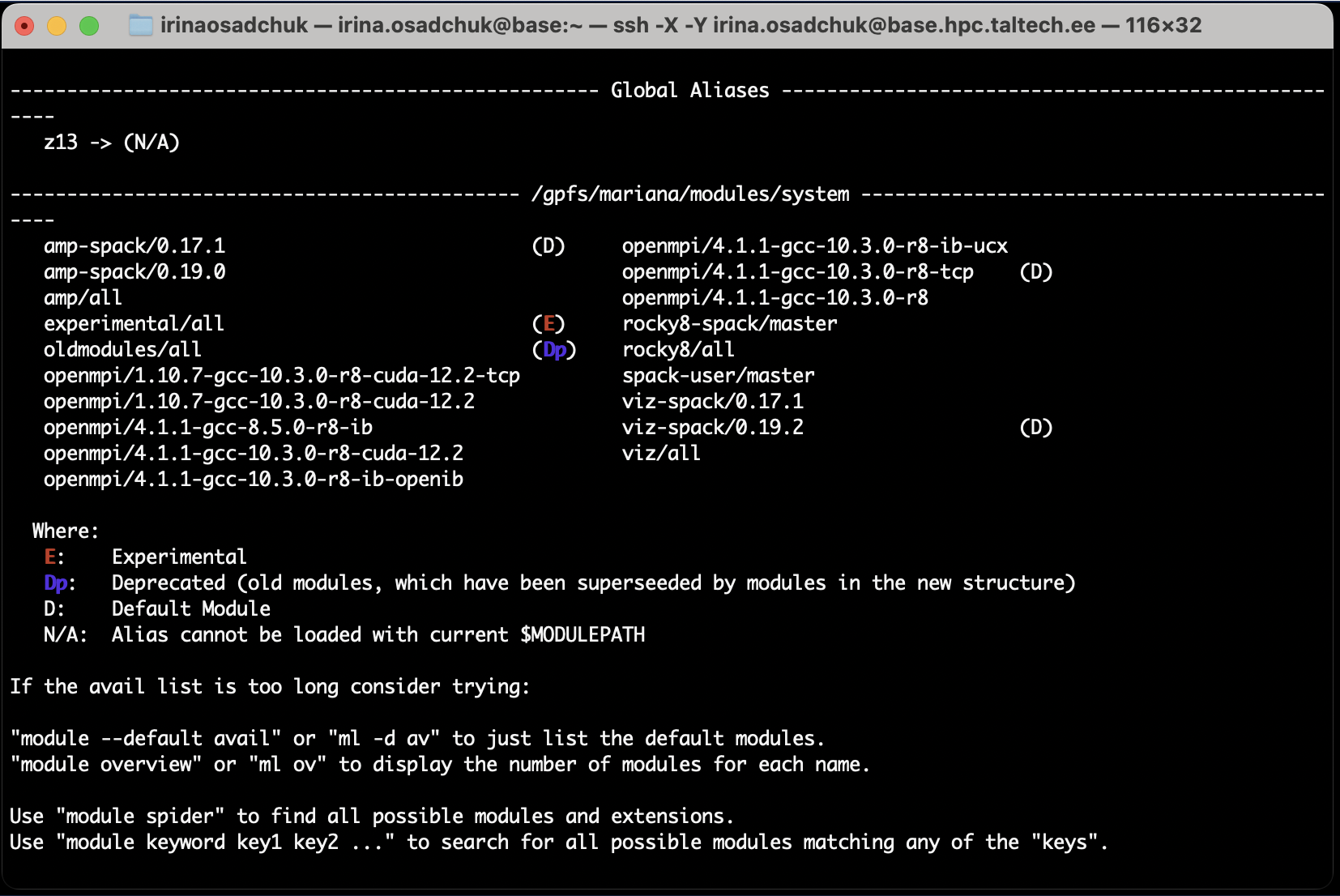Click the '/gpfs/mariana/modules/system' path heading

pos(690,194)
